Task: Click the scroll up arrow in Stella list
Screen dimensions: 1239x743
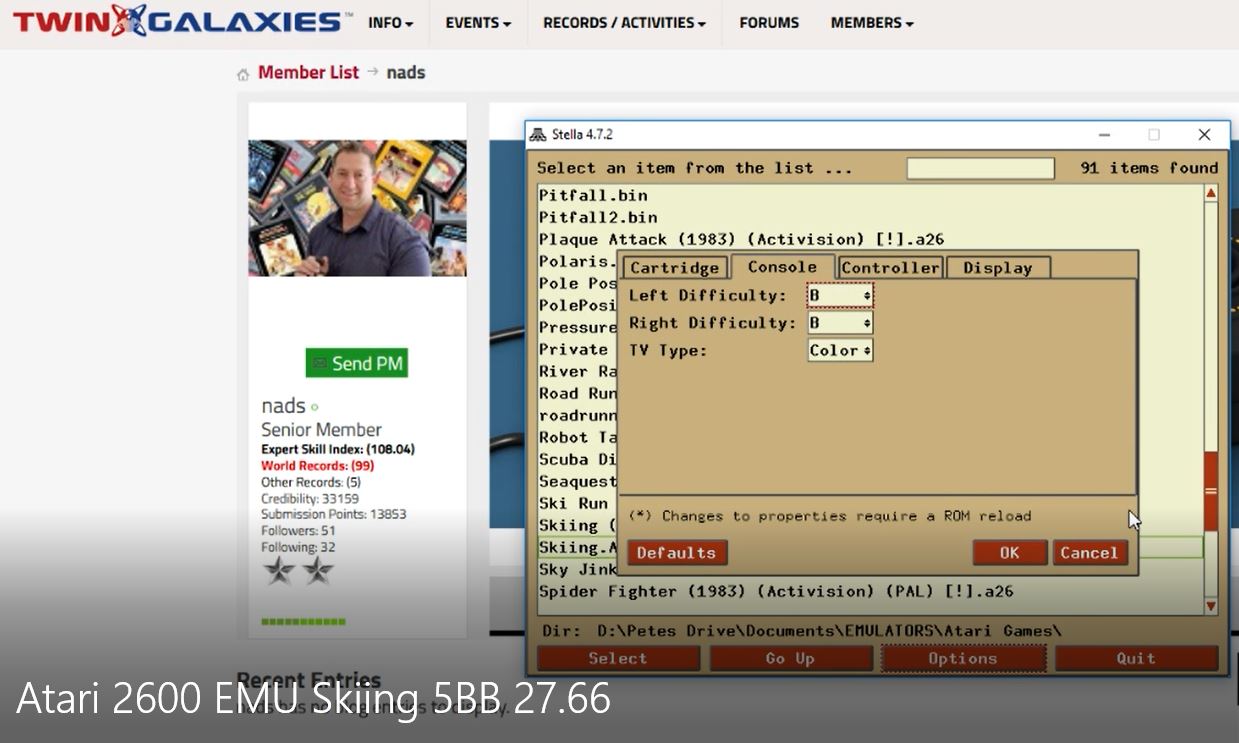Action: tap(1210, 193)
